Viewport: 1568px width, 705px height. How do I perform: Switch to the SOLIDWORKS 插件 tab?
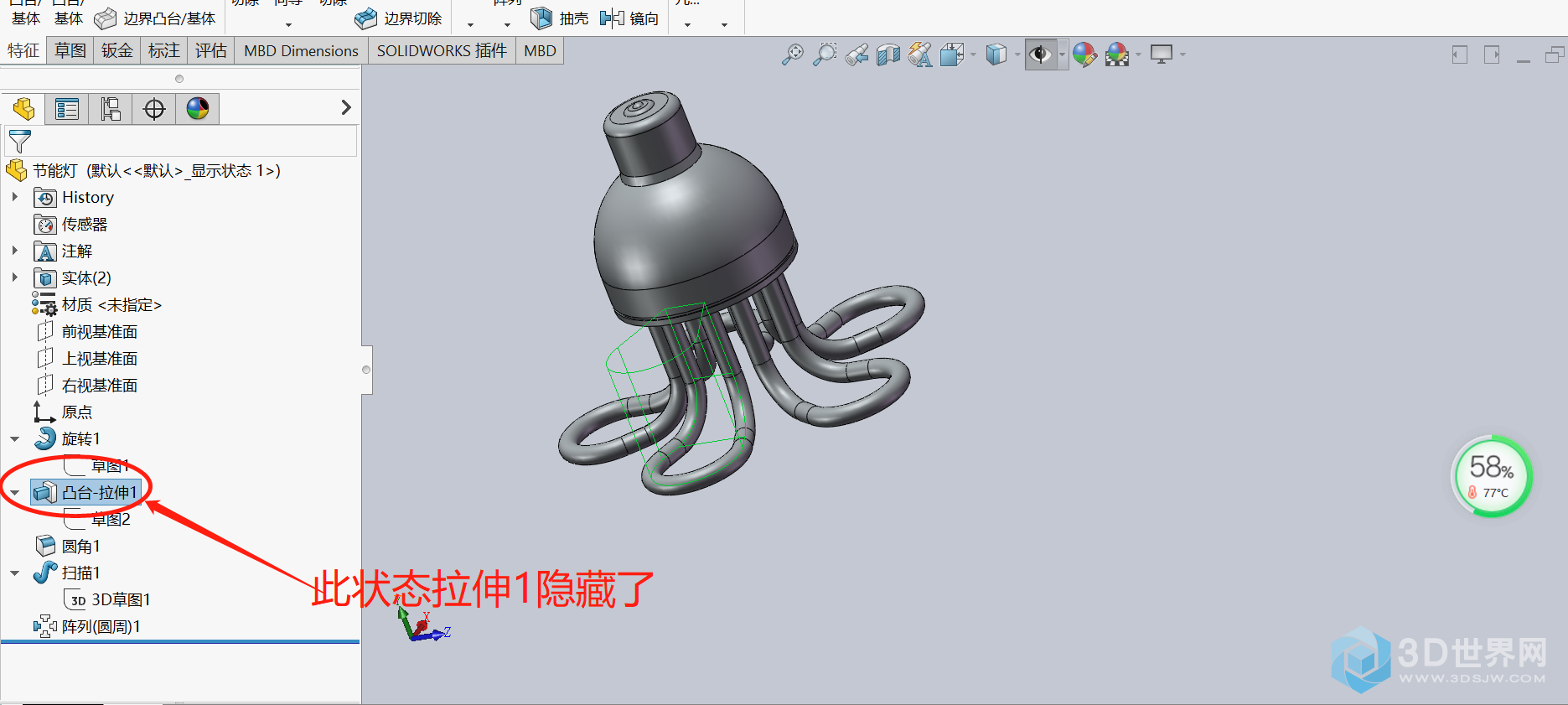442,51
